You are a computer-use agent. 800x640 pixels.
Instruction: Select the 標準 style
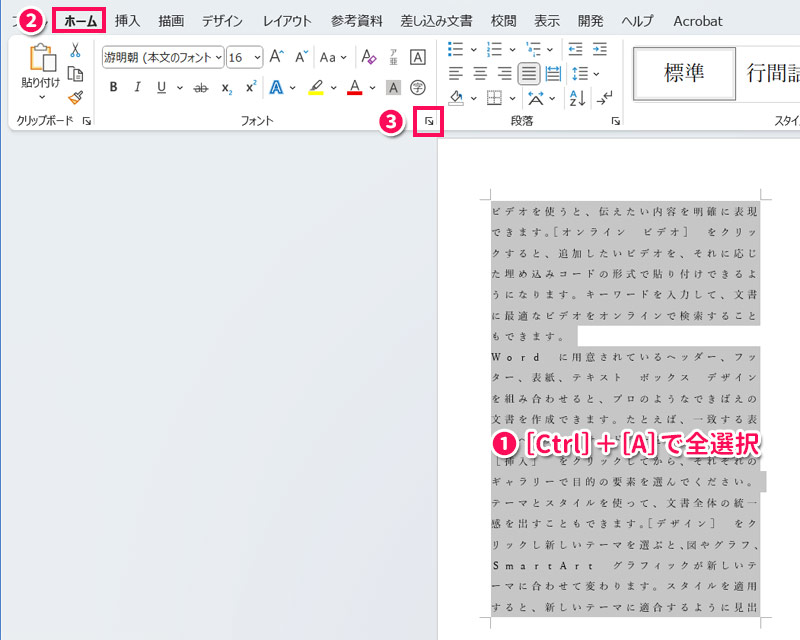[x=684, y=73]
